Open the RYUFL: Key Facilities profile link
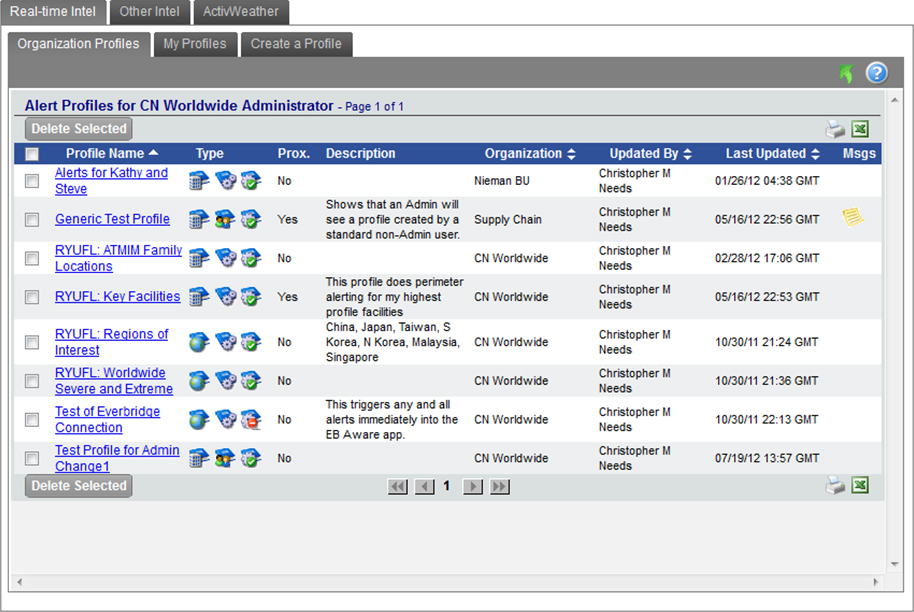The image size is (914, 612). [x=117, y=296]
